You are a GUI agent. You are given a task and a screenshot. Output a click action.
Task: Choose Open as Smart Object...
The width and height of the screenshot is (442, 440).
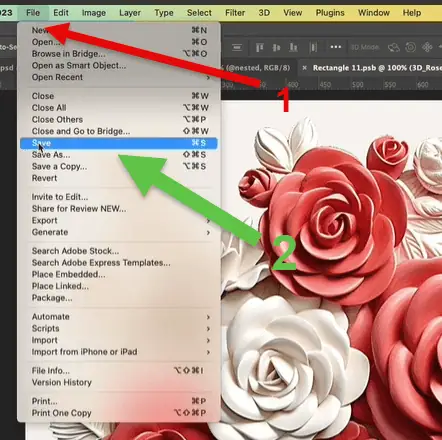119,66
